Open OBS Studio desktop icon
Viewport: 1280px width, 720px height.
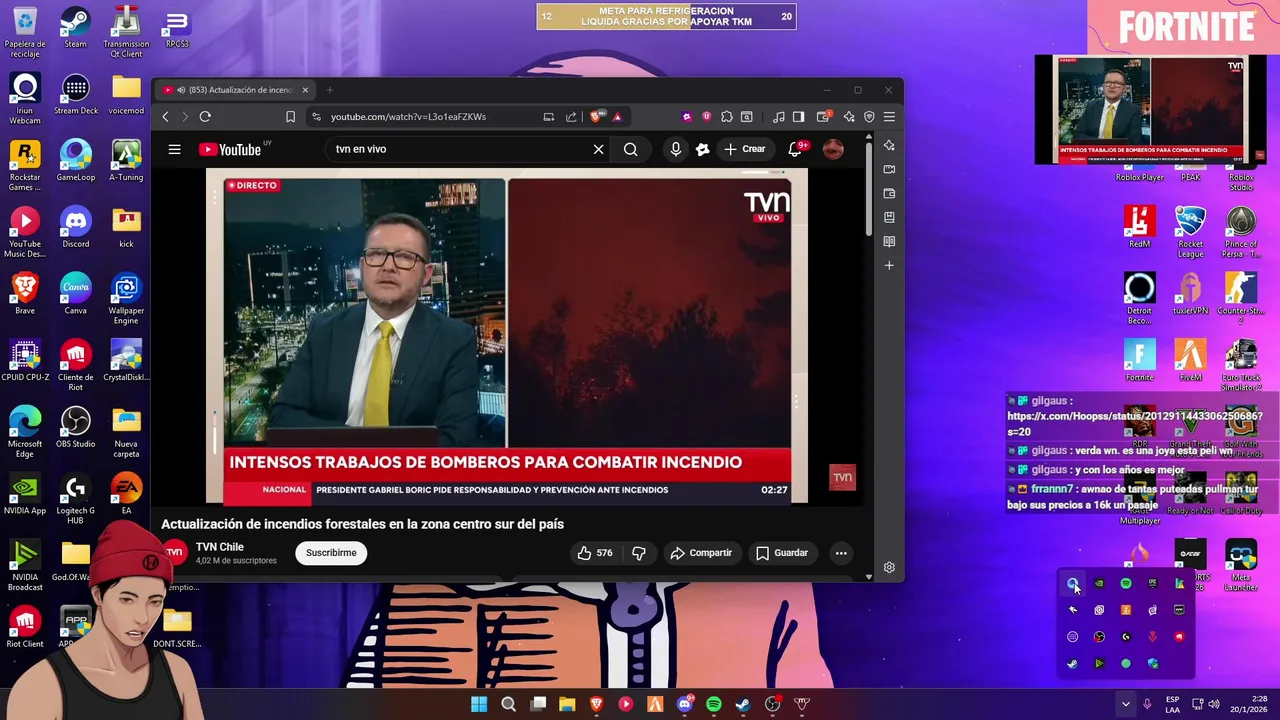[x=75, y=428]
